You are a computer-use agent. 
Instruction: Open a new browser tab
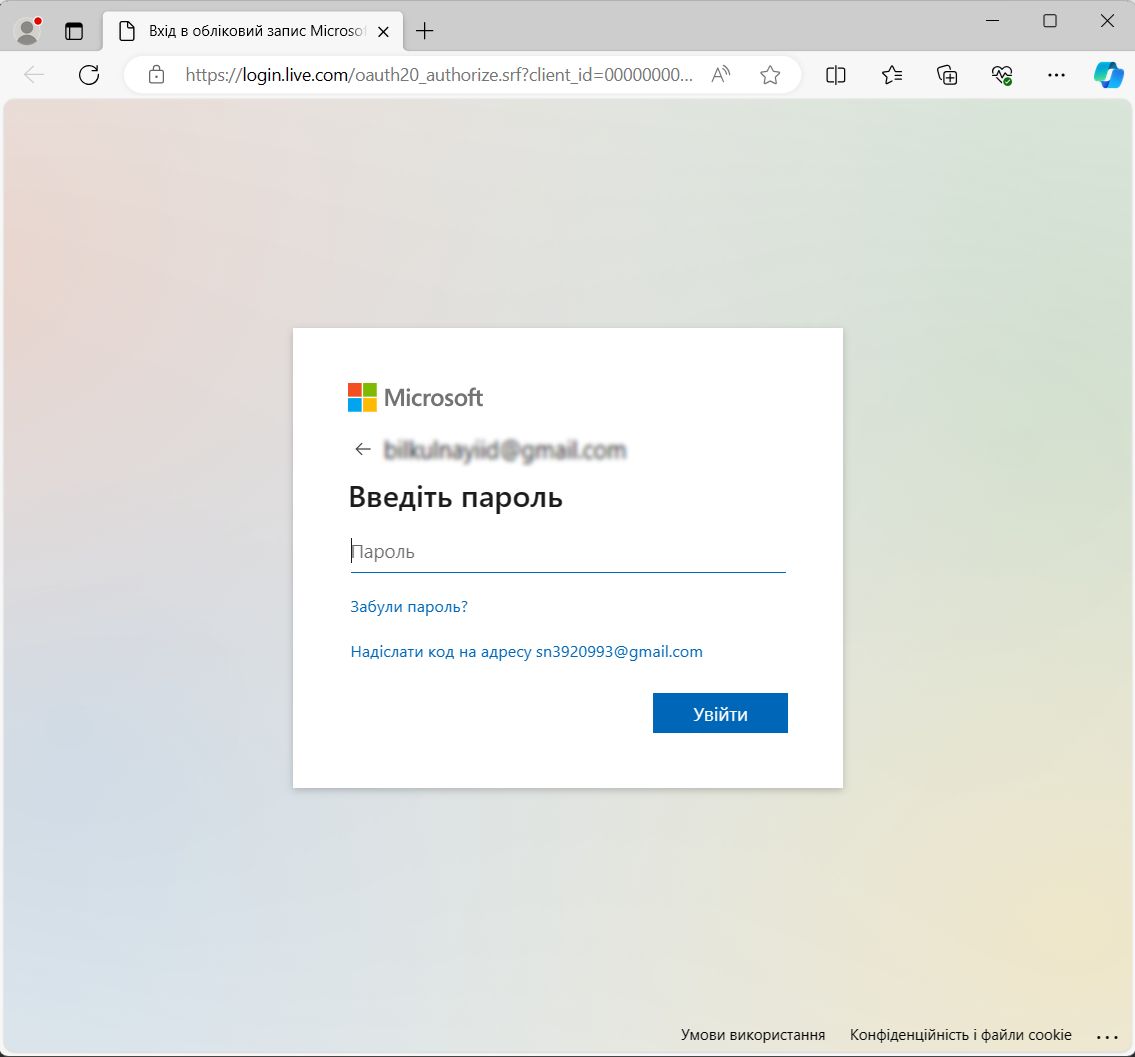pyautogui.click(x=424, y=30)
